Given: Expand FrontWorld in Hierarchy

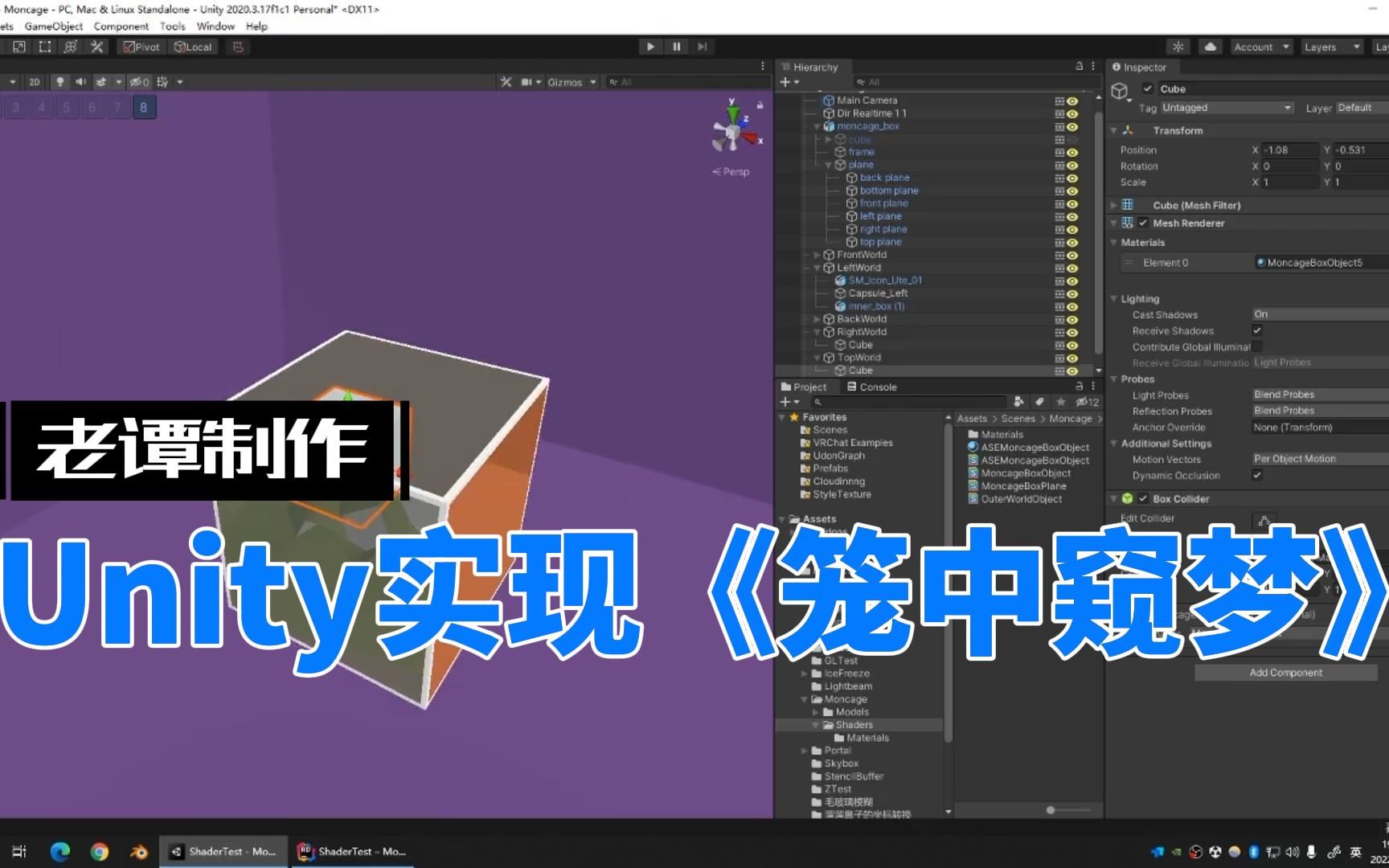Looking at the screenshot, I should point(817,256).
